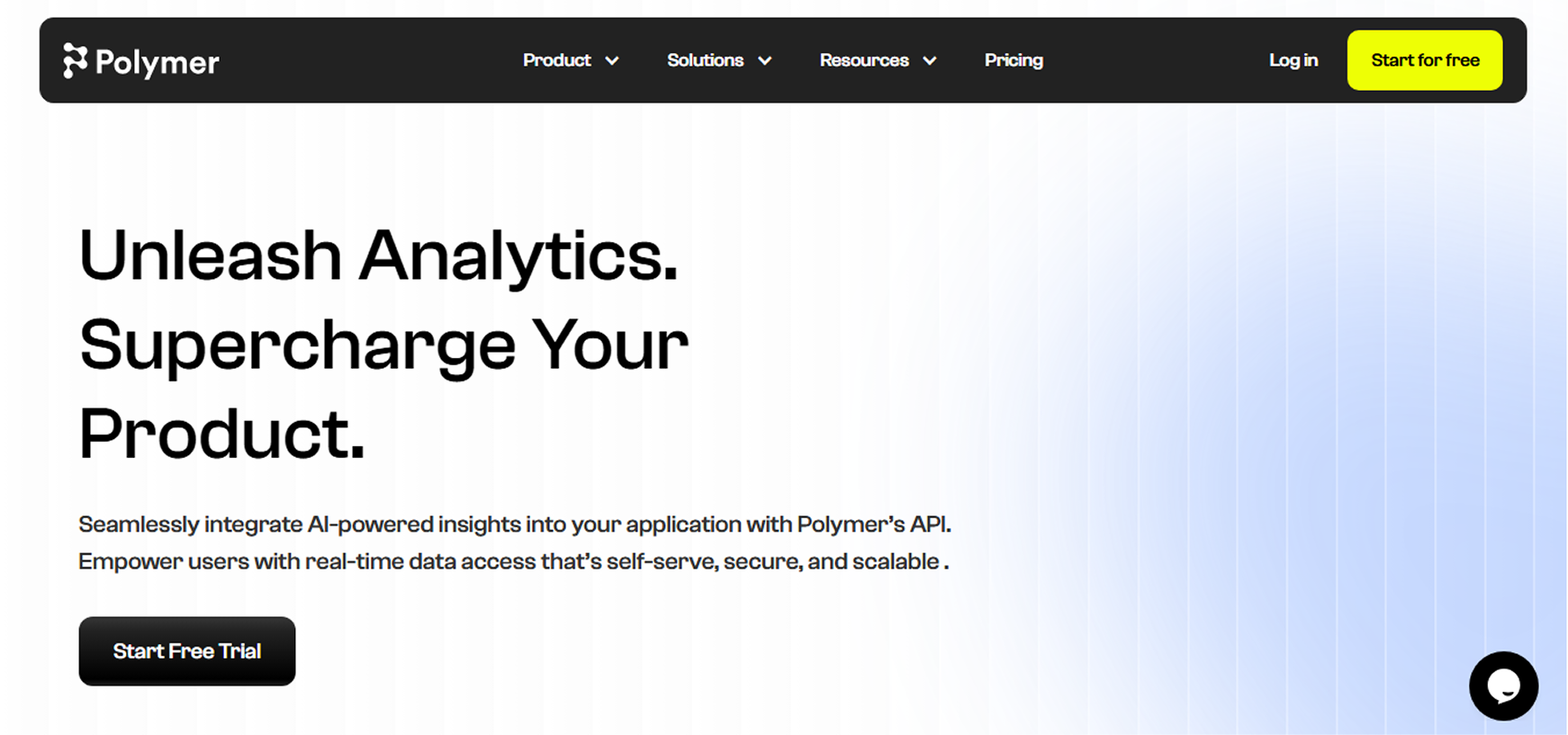Click the 'Supercharge Your' headline line

pos(383,345)
